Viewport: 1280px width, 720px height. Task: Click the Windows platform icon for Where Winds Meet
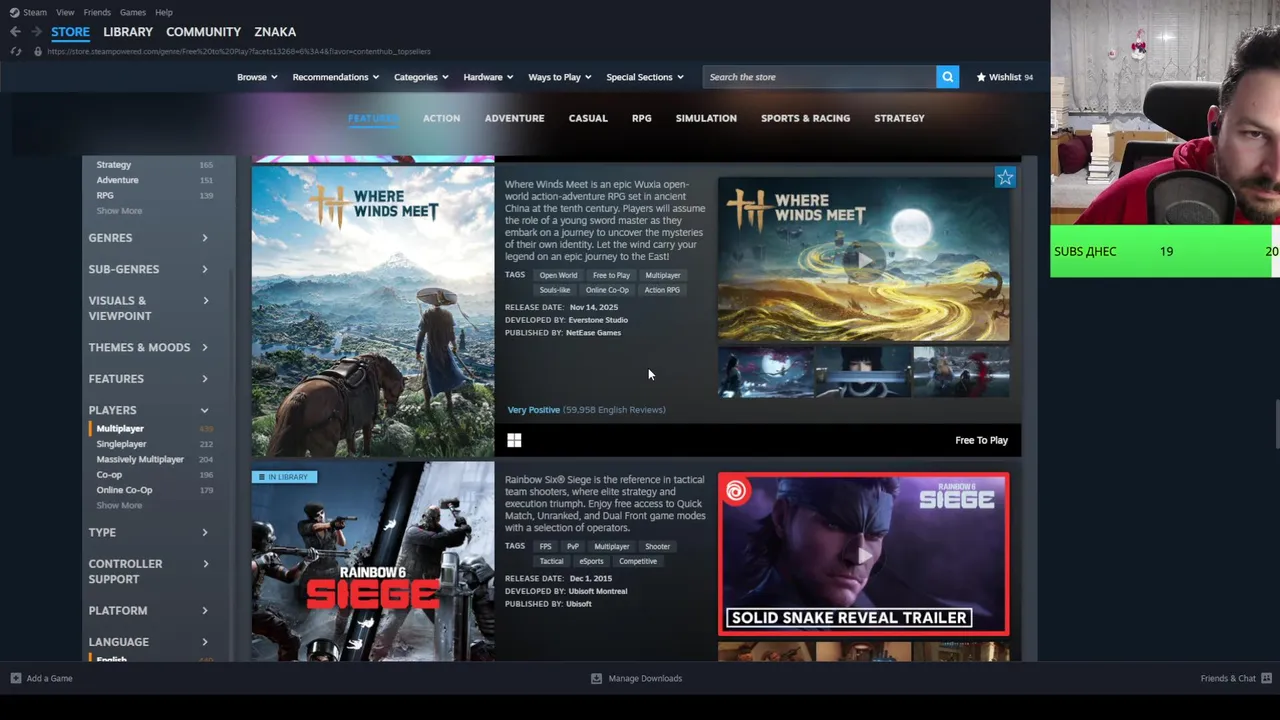tap(514, 440)
